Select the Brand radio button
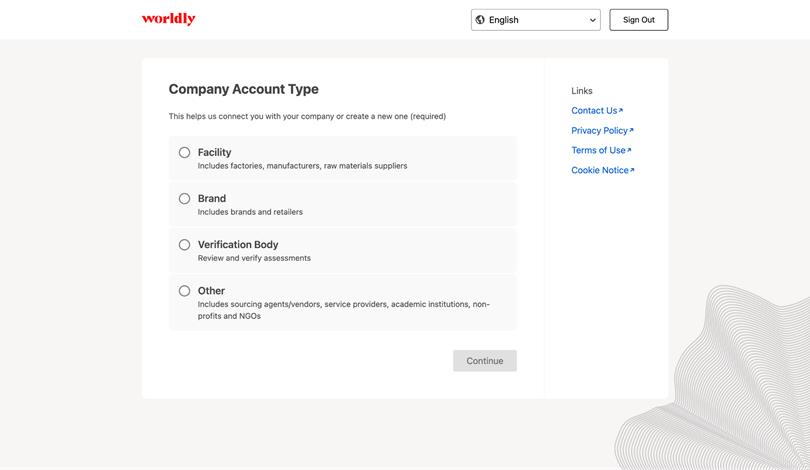Screen dimensions: 810x470 184,198
